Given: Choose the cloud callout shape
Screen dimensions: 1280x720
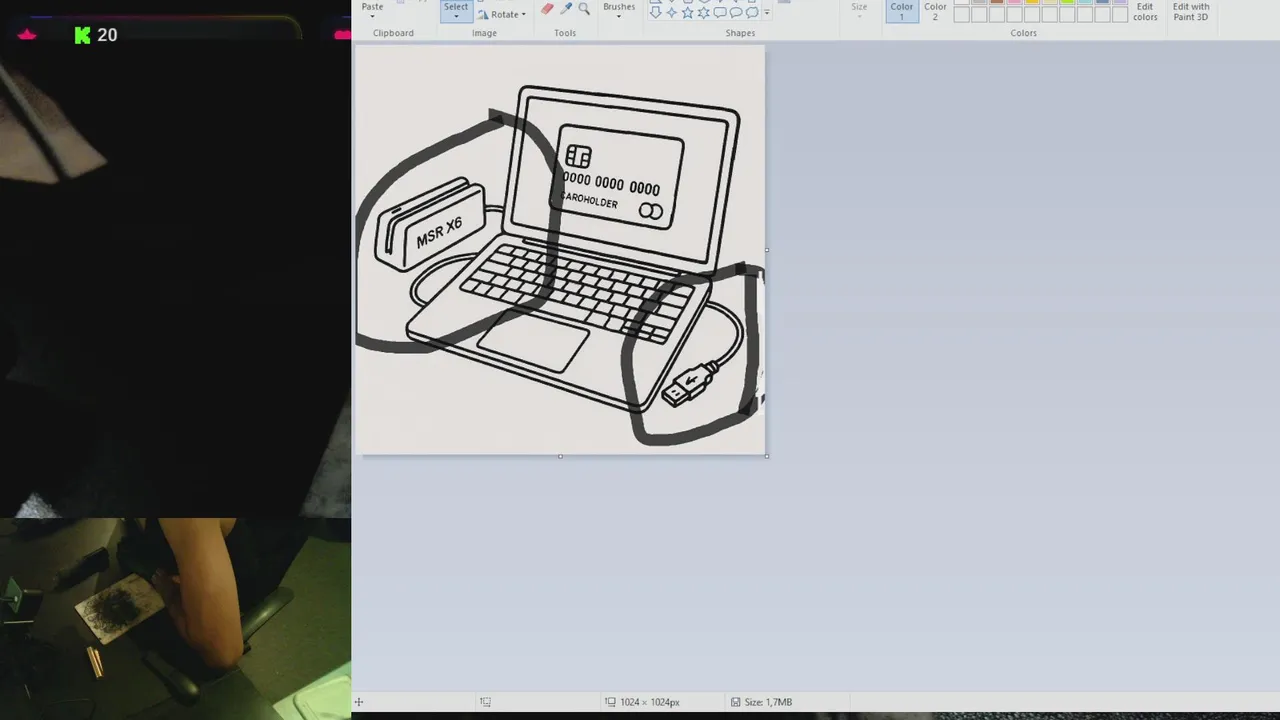Looking at the screenshot, I should click(x=752, y=13).
